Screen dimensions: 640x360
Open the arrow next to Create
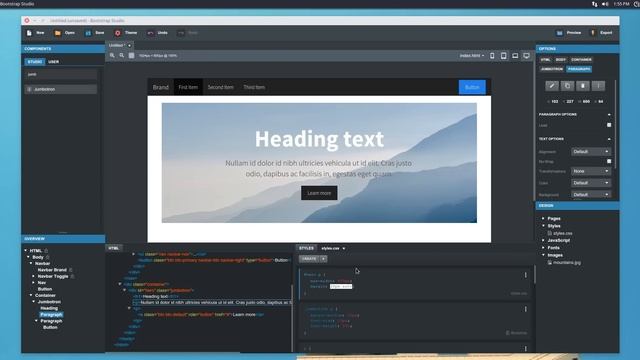[x=323, y=259]
